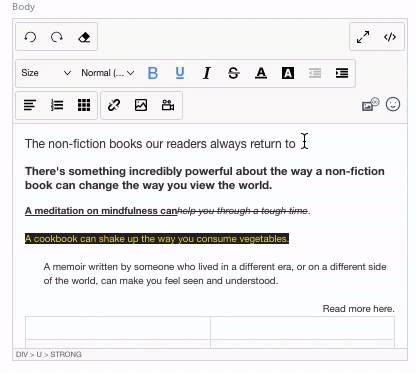416x373 pixels.
Task: Click the Undo arrow icon
Action: click(x=30, y=37)
